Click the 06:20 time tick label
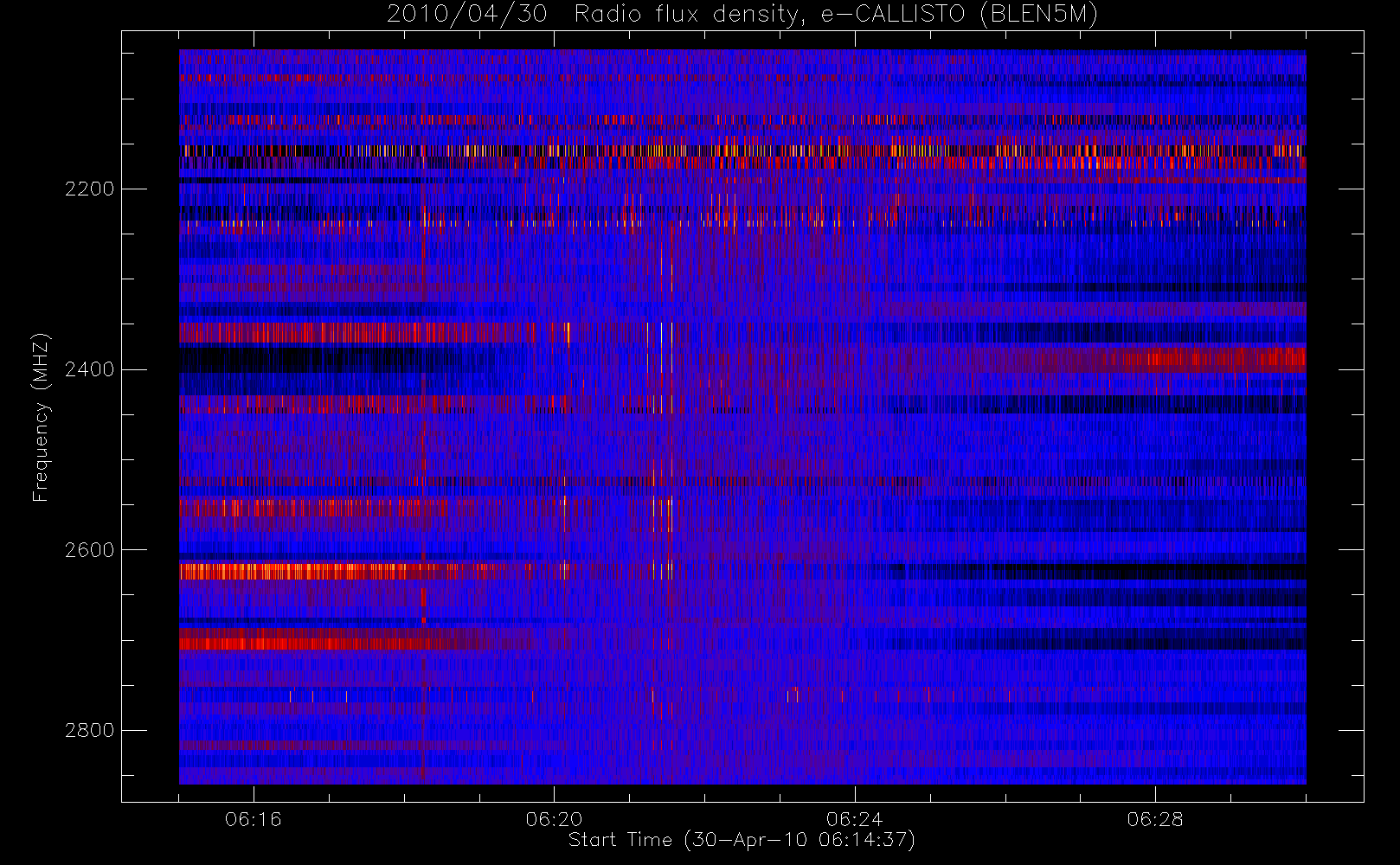 pyautogui.click(x=554, y=819)
